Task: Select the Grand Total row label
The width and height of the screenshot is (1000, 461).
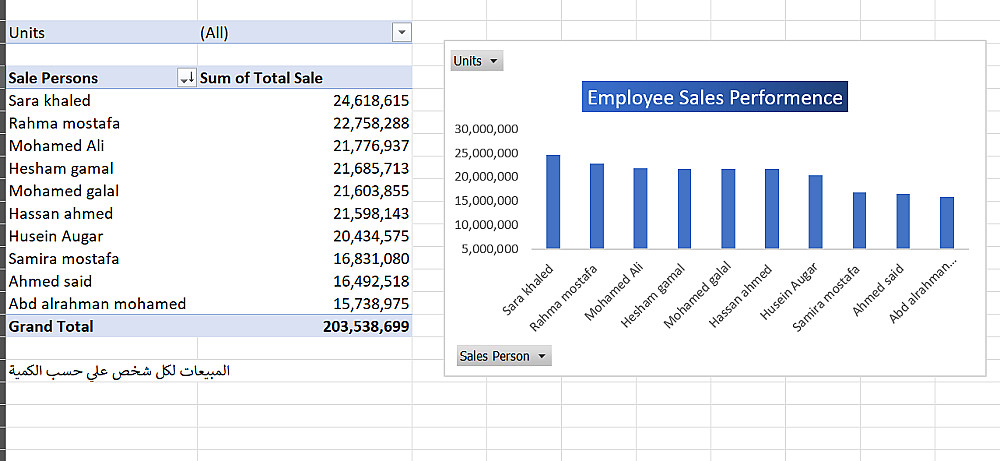Action: tap(51, 326)
